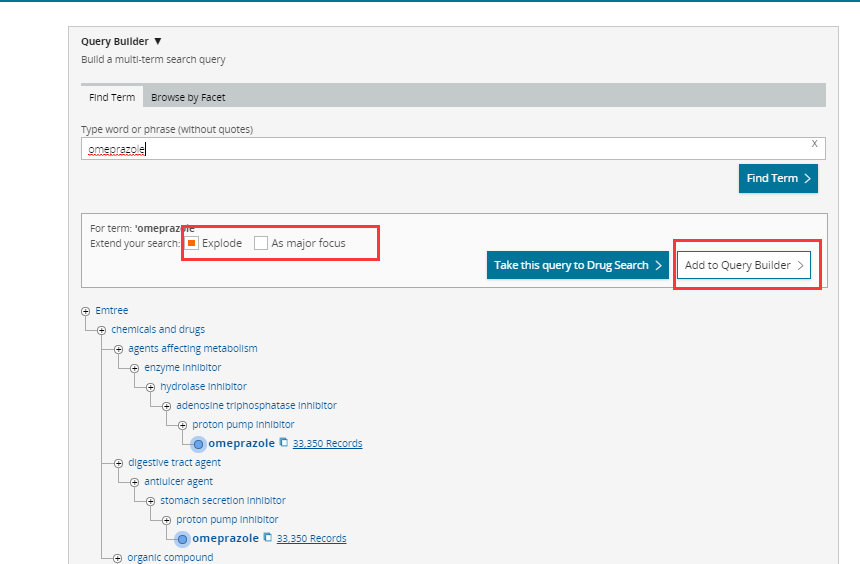
Task: Click the blue dot beside first omeprazole
Action: pos(198,444)
